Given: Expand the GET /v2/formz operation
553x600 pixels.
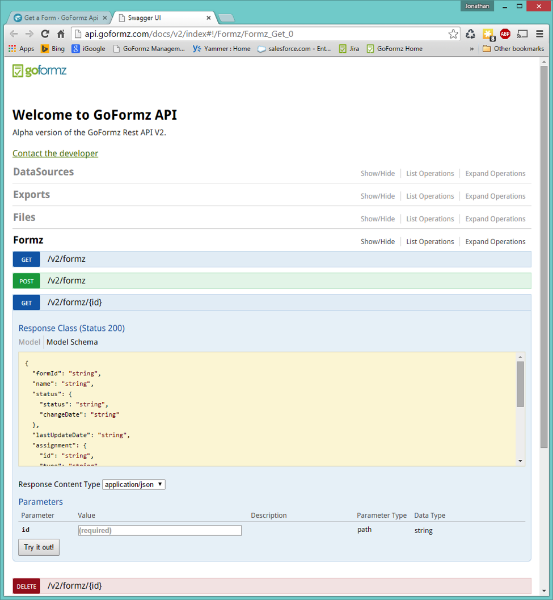Looking at the screenshot, I should click(x=272, y=259).
